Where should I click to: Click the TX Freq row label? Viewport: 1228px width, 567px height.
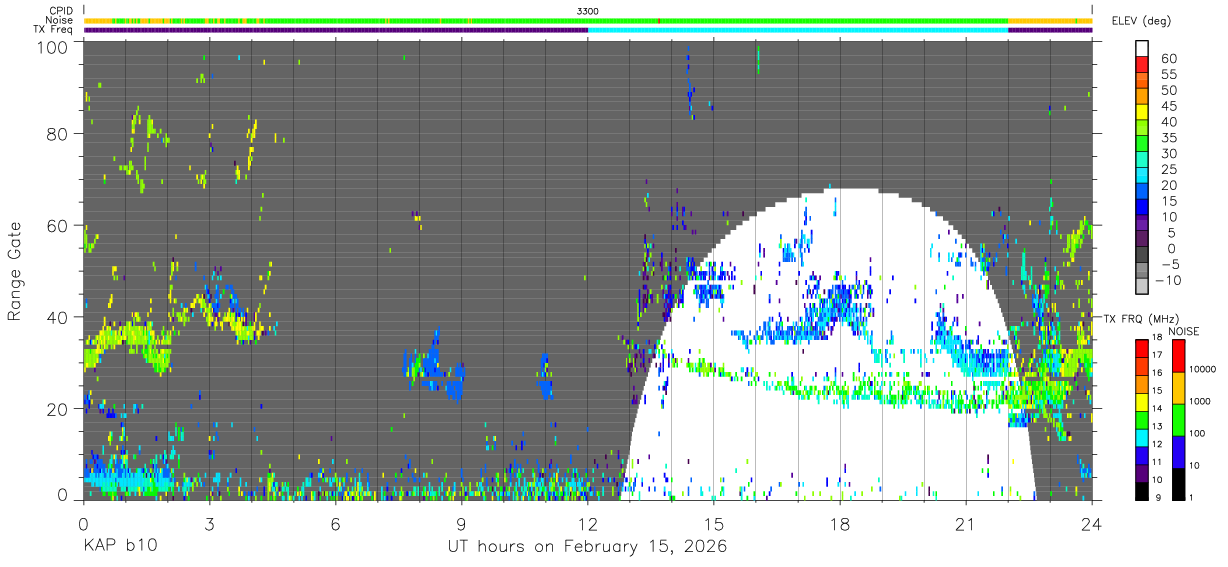tap(52, 30)
